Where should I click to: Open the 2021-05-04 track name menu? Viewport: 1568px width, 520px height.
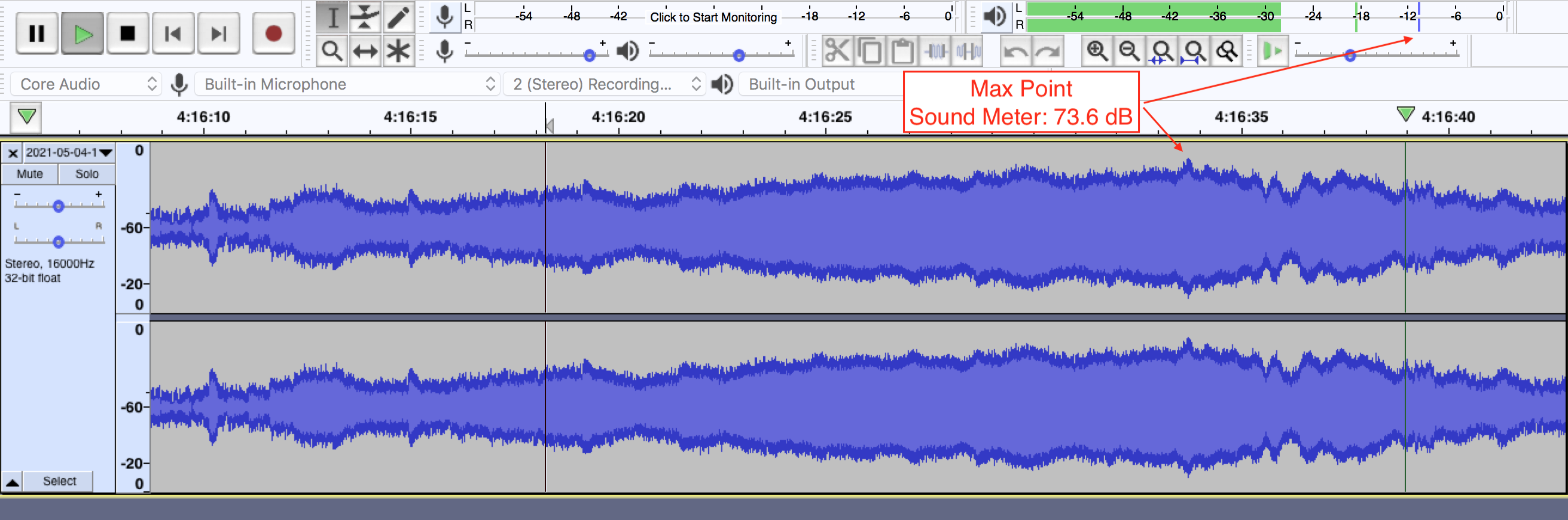pyautogui.click(x=69, y=152)
